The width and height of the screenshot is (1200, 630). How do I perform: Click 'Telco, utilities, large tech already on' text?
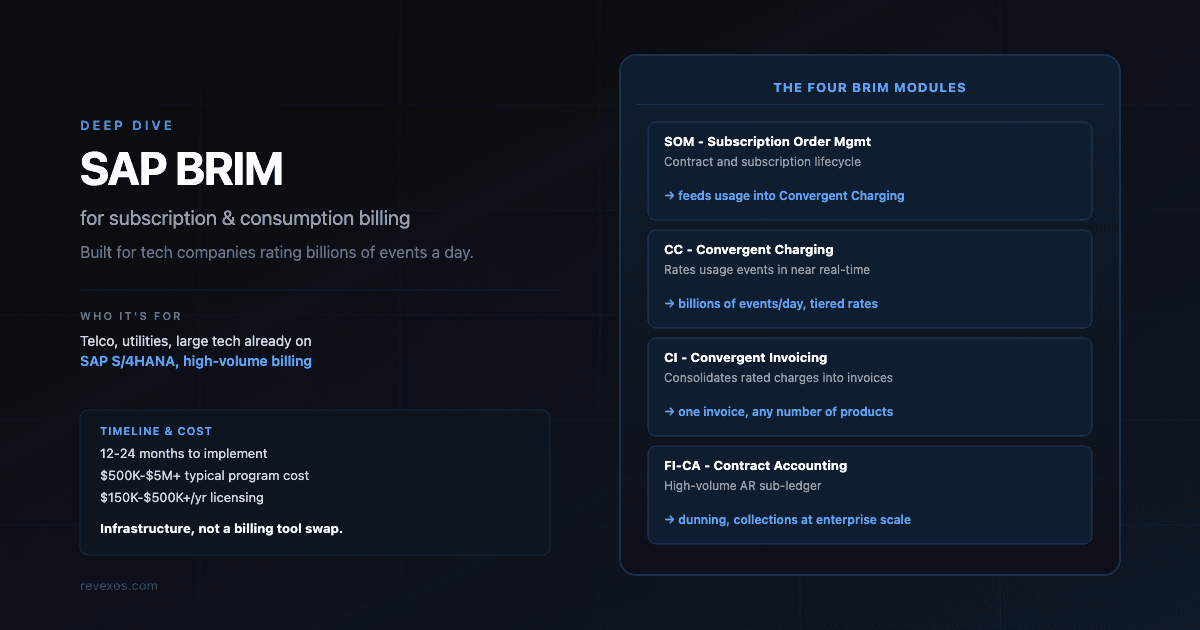point(196,341)
